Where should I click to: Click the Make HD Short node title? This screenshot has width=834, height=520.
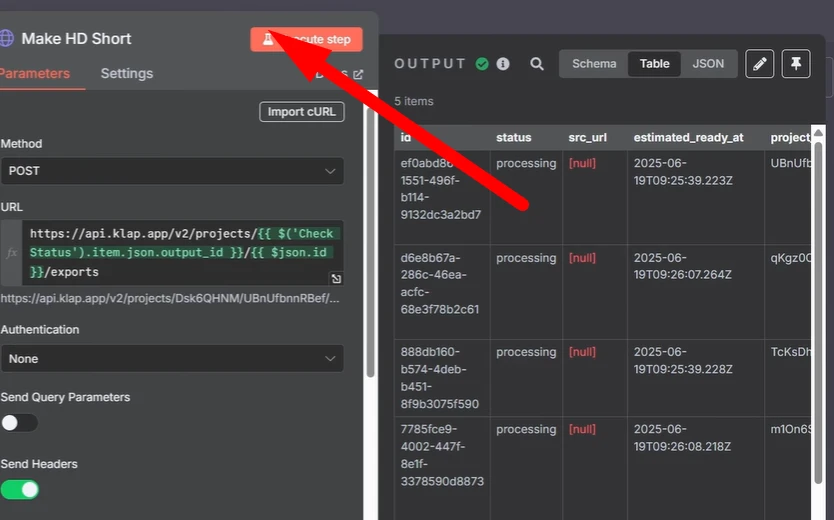(x=76, y=38)
